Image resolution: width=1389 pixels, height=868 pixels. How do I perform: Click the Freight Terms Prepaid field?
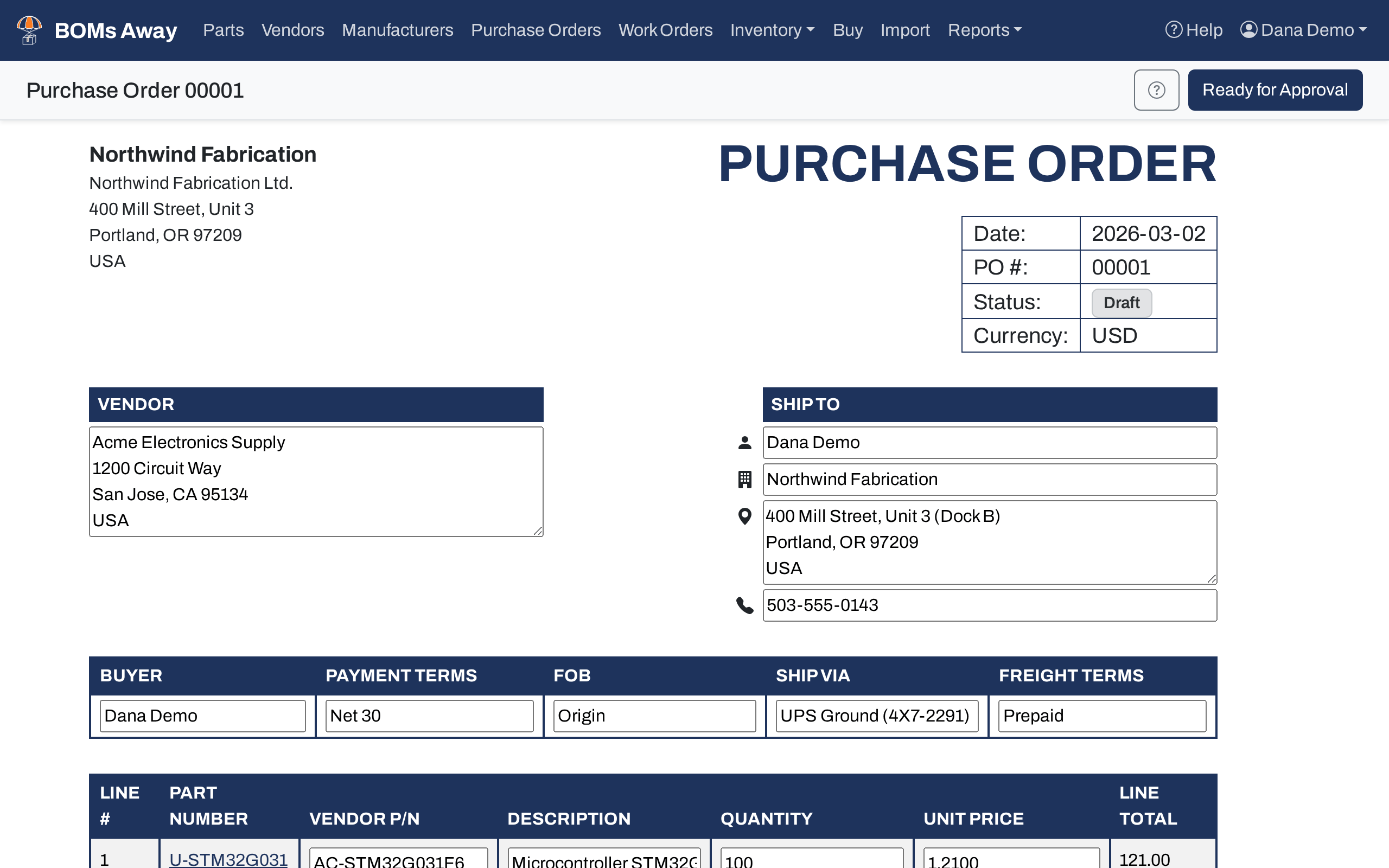(x=1102, y=716)
